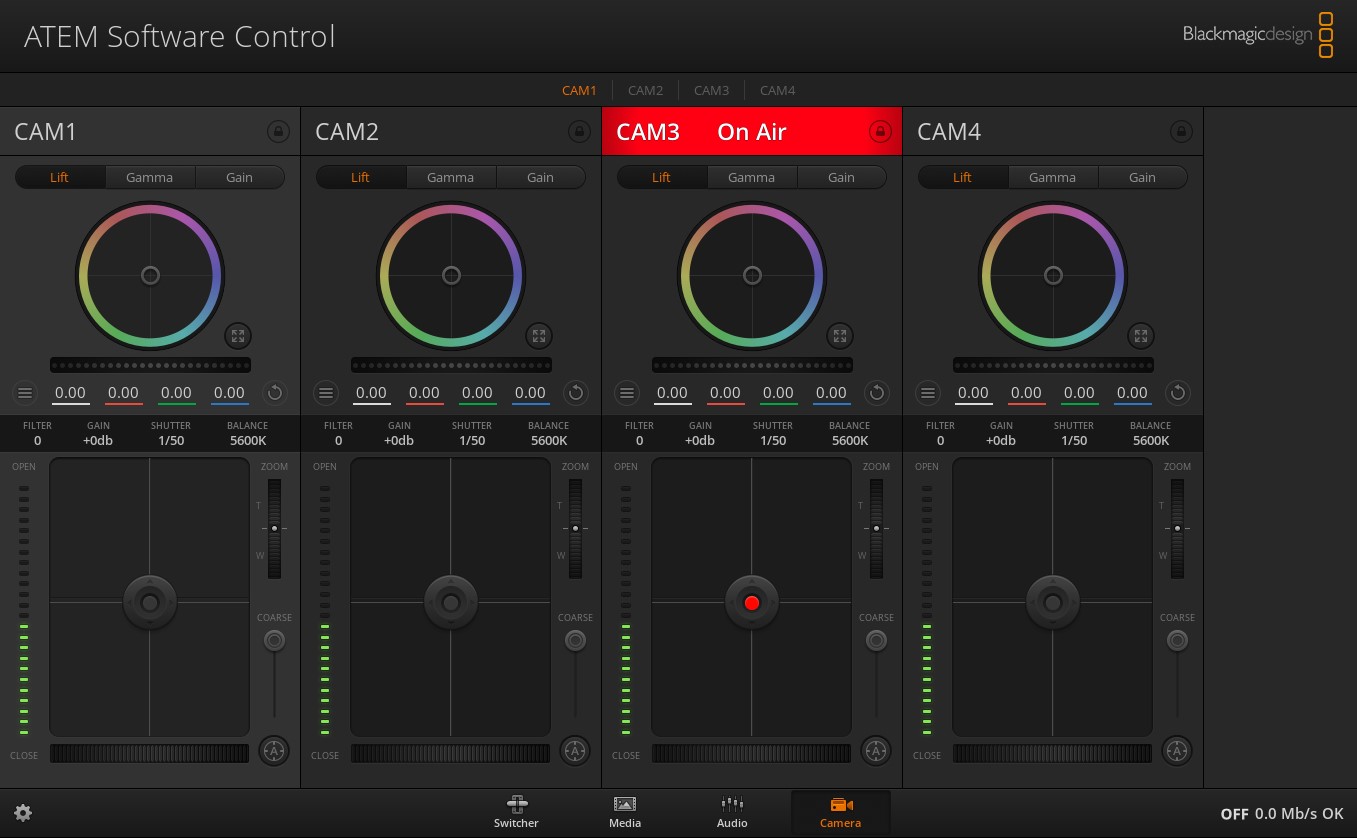The image size is (1357, 838).
Task: Open CAM4 gain +0db setting
Action: (1001, 433)
